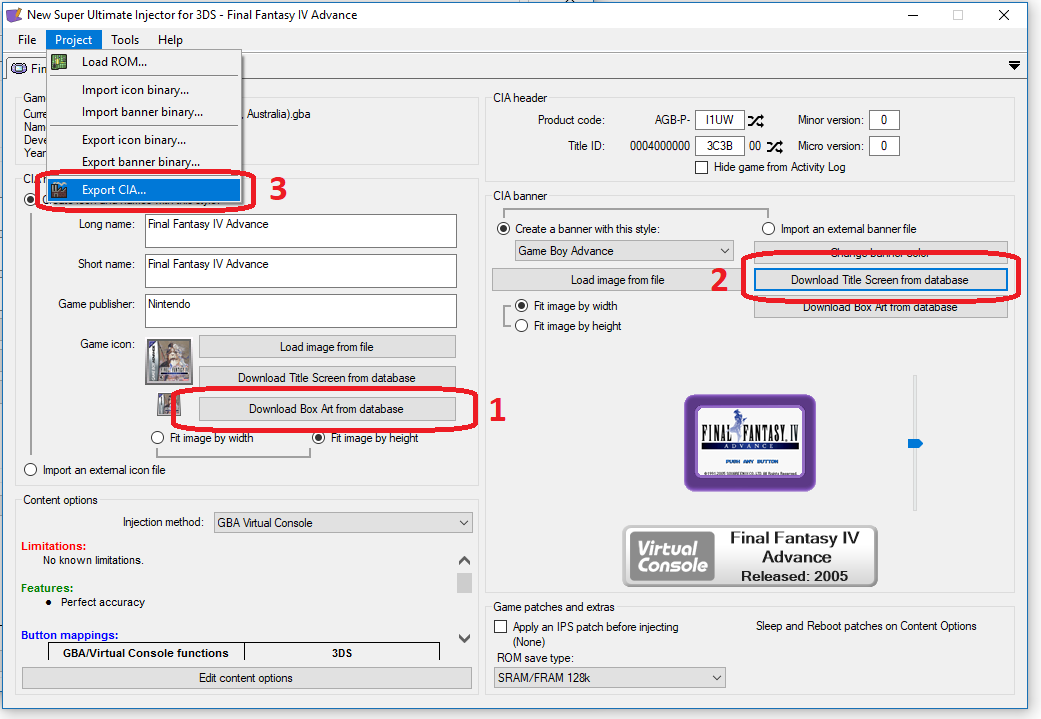Click the Micro version field
The width and height of the screenshot is (1041, 719).
[884, 146]
